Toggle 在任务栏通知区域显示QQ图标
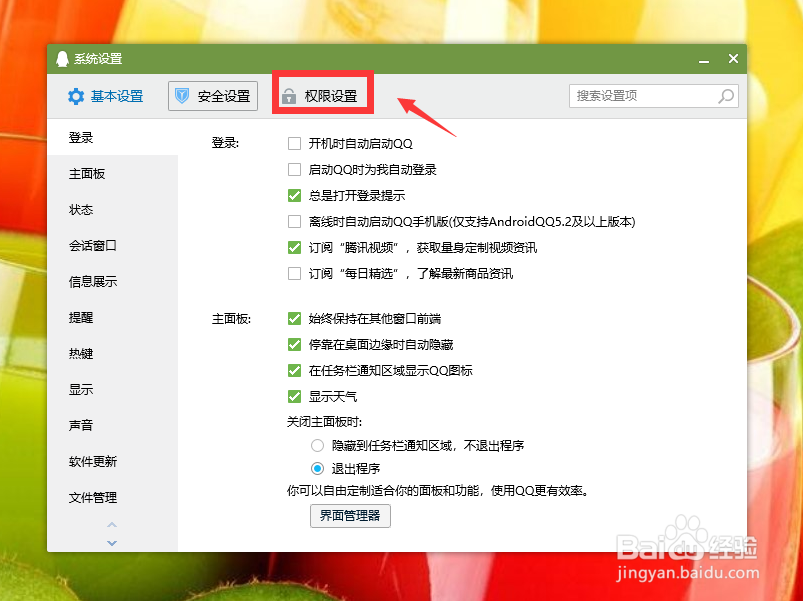803x601 pixels. click(x=295, y=370)
